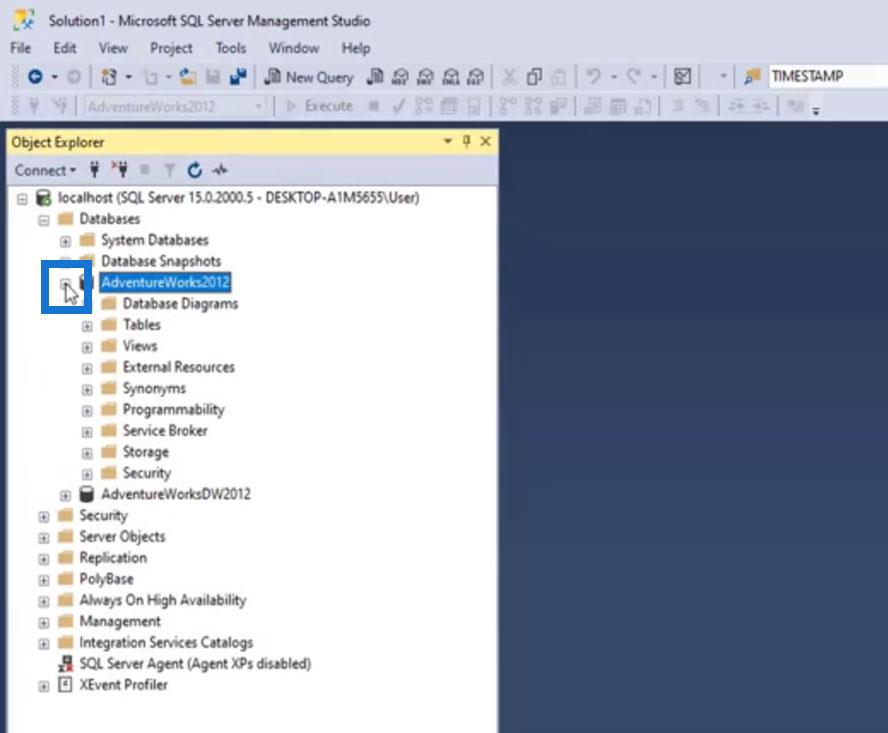888x733 pixels.
Task: Click the Analysis Services XMLA Query icon
Action: pos(451,76)
